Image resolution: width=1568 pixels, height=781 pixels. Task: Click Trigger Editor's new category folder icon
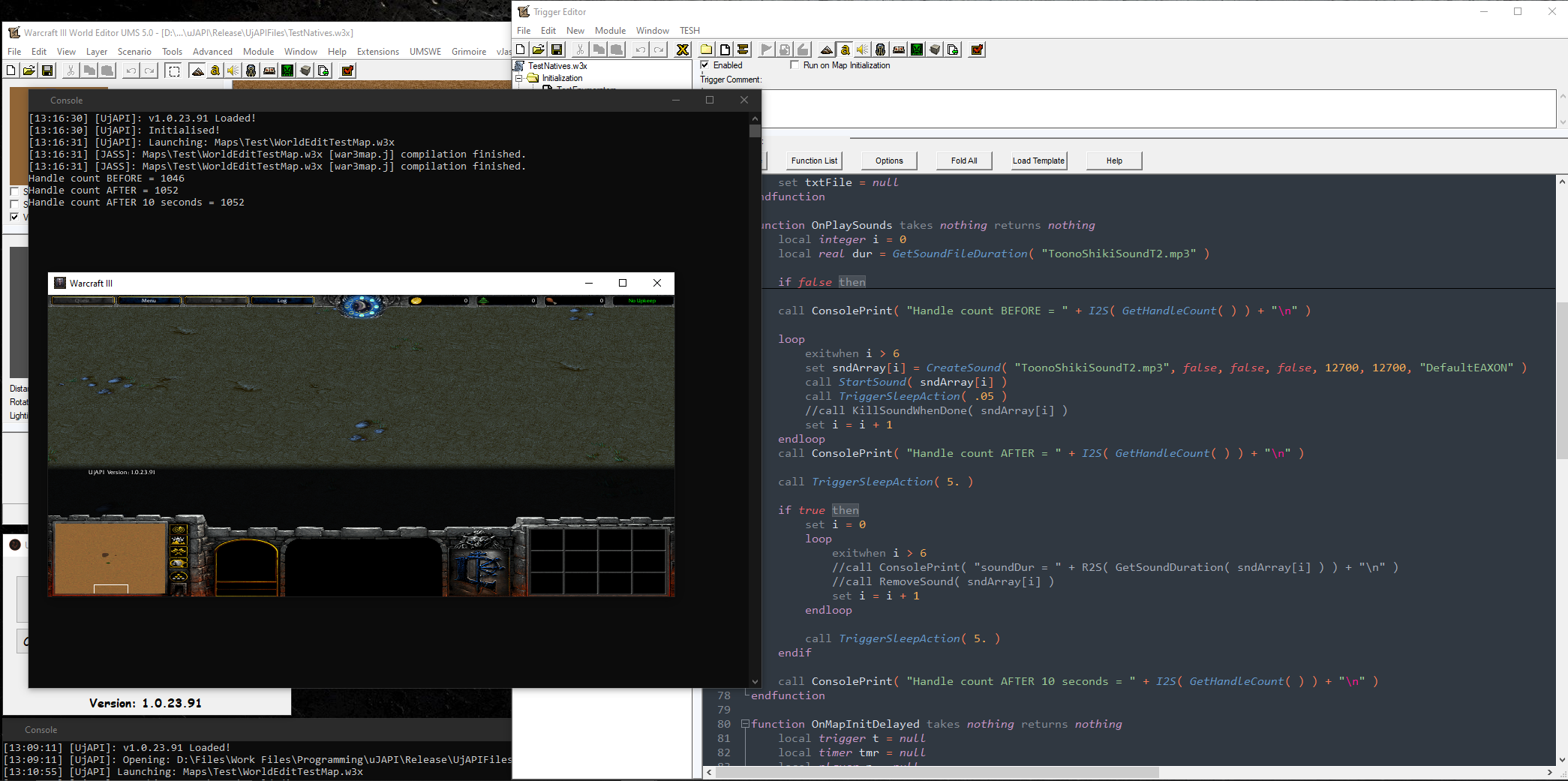click(707, 50)
